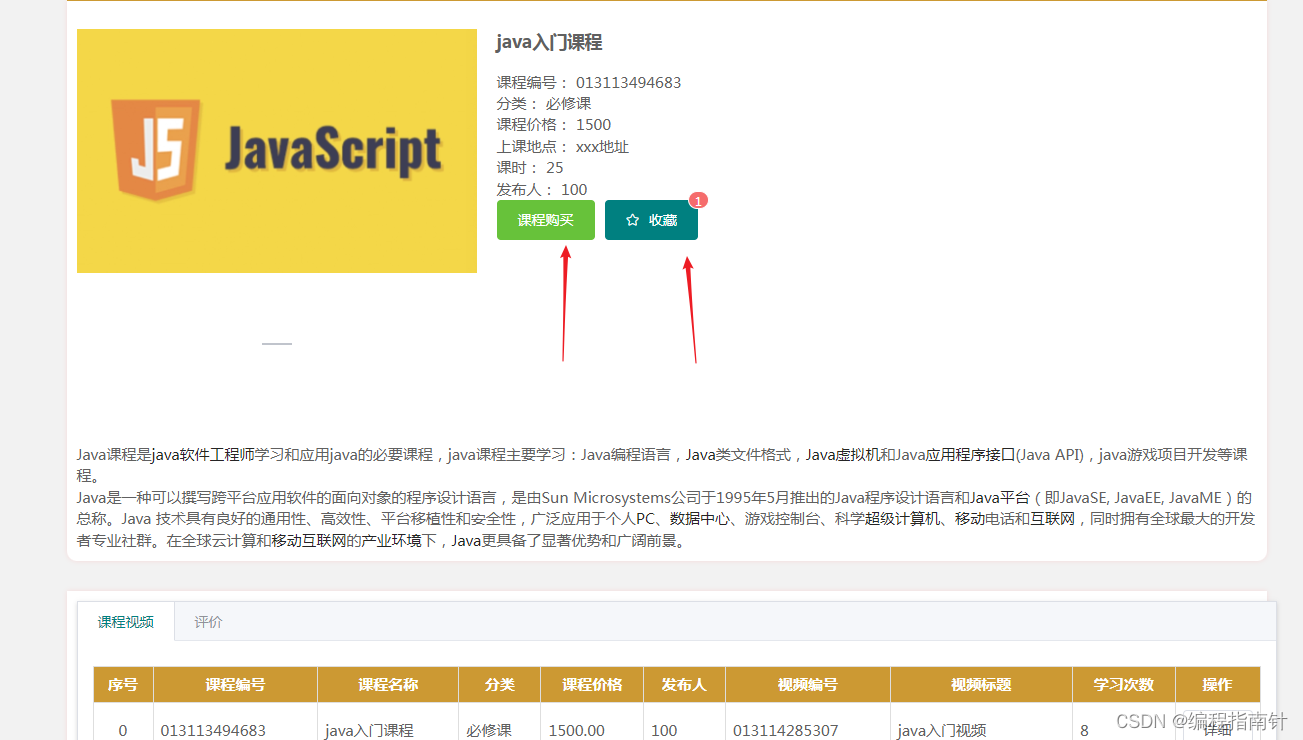Switch to the 评价 tab
Screen dimensions: 1303x740
[207, 621]
